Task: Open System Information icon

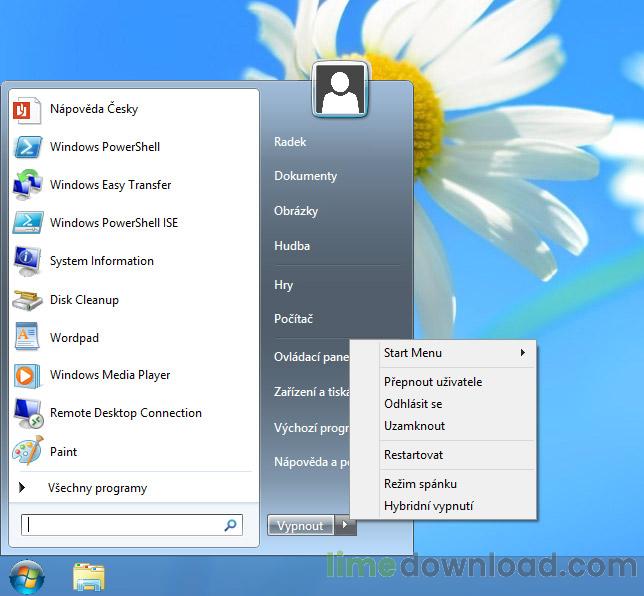Action: (x=27, y=261)
